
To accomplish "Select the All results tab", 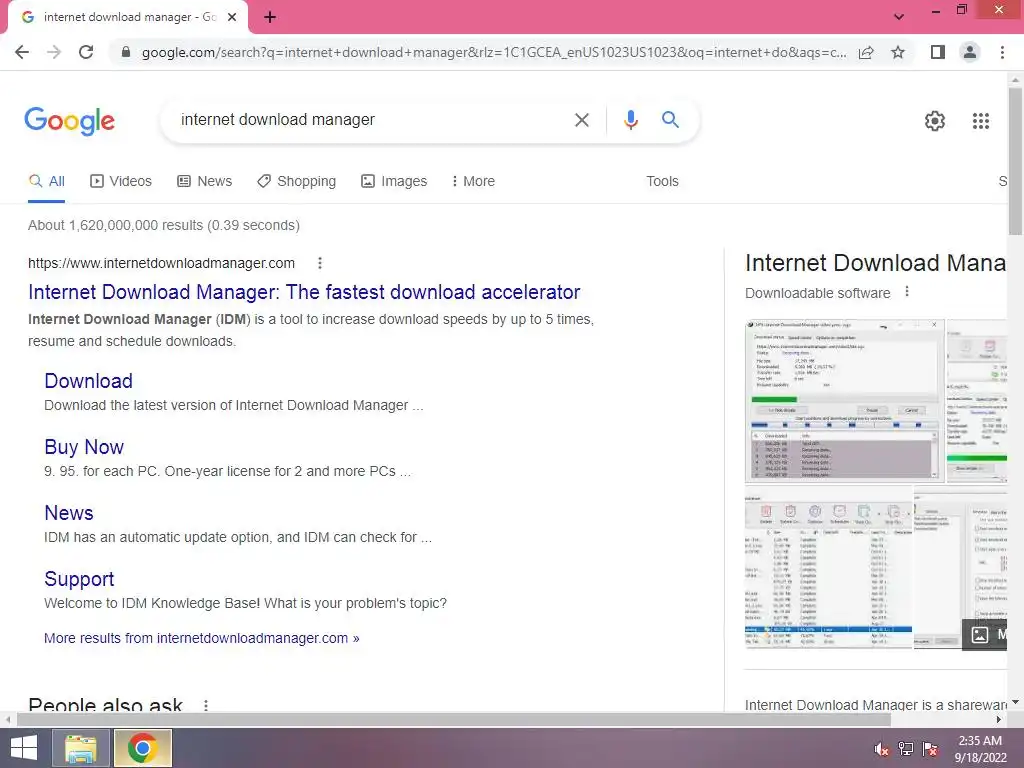I will tap(46, 182).
